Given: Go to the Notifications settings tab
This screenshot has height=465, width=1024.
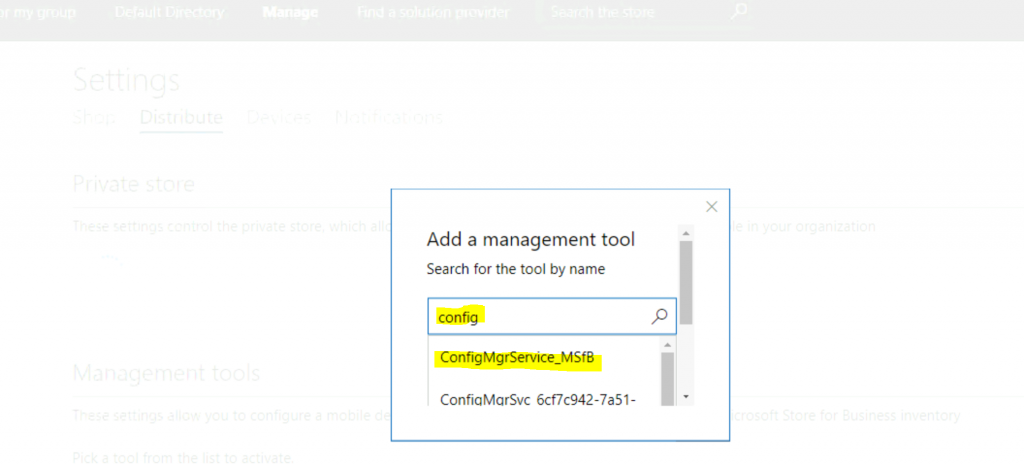Looking at the screenshot, I should point(388,117).
